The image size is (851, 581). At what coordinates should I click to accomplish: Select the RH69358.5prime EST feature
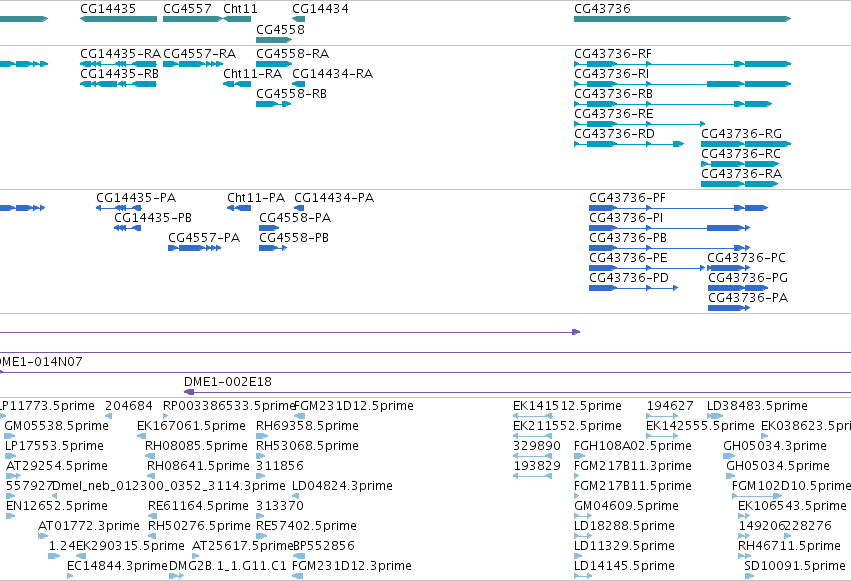[262, 436]
